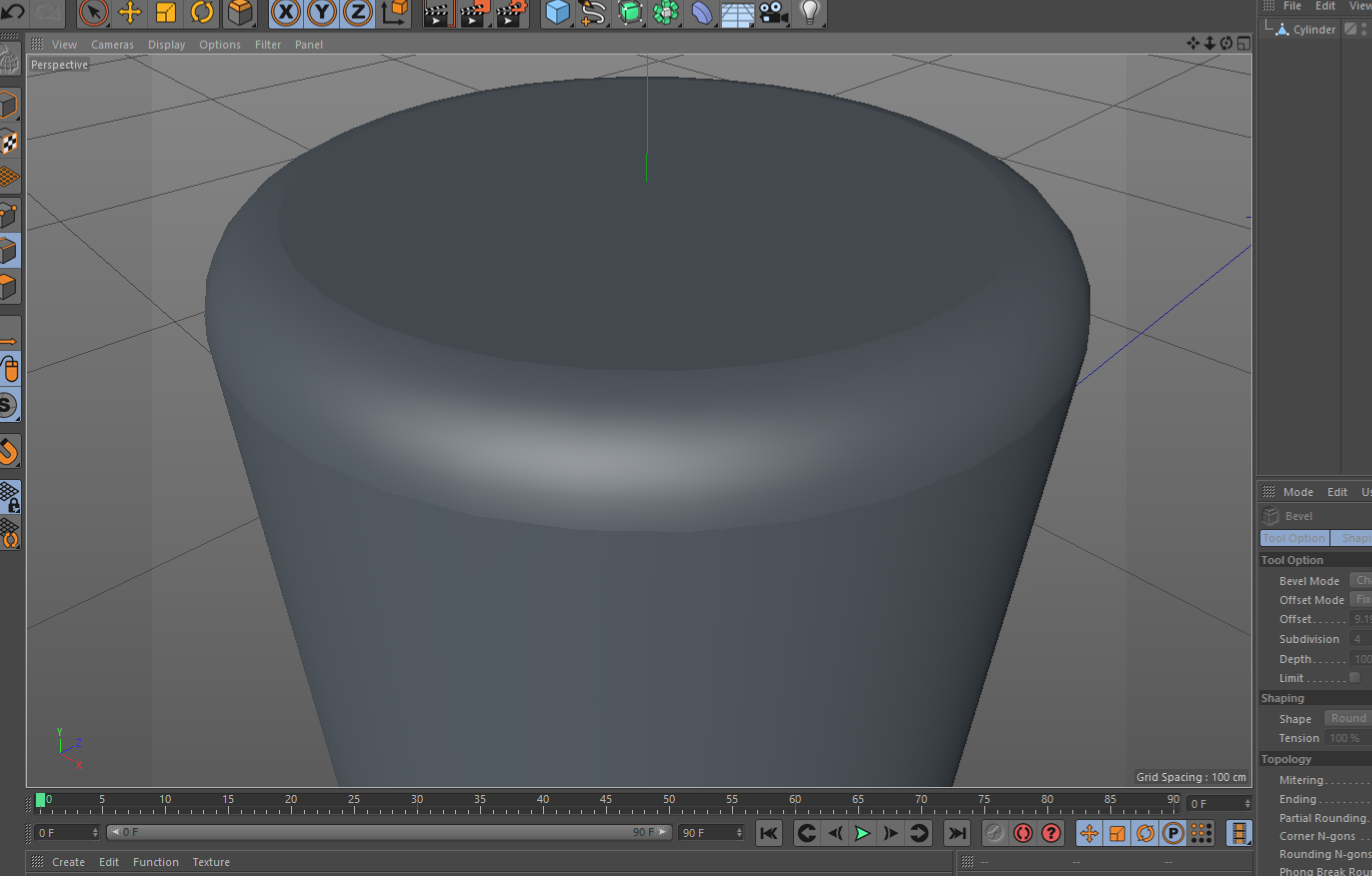Open the Bevel Mode dropdown
Screen dimensions: 1372x876
pyautogui.click(x=1360, y=580)
